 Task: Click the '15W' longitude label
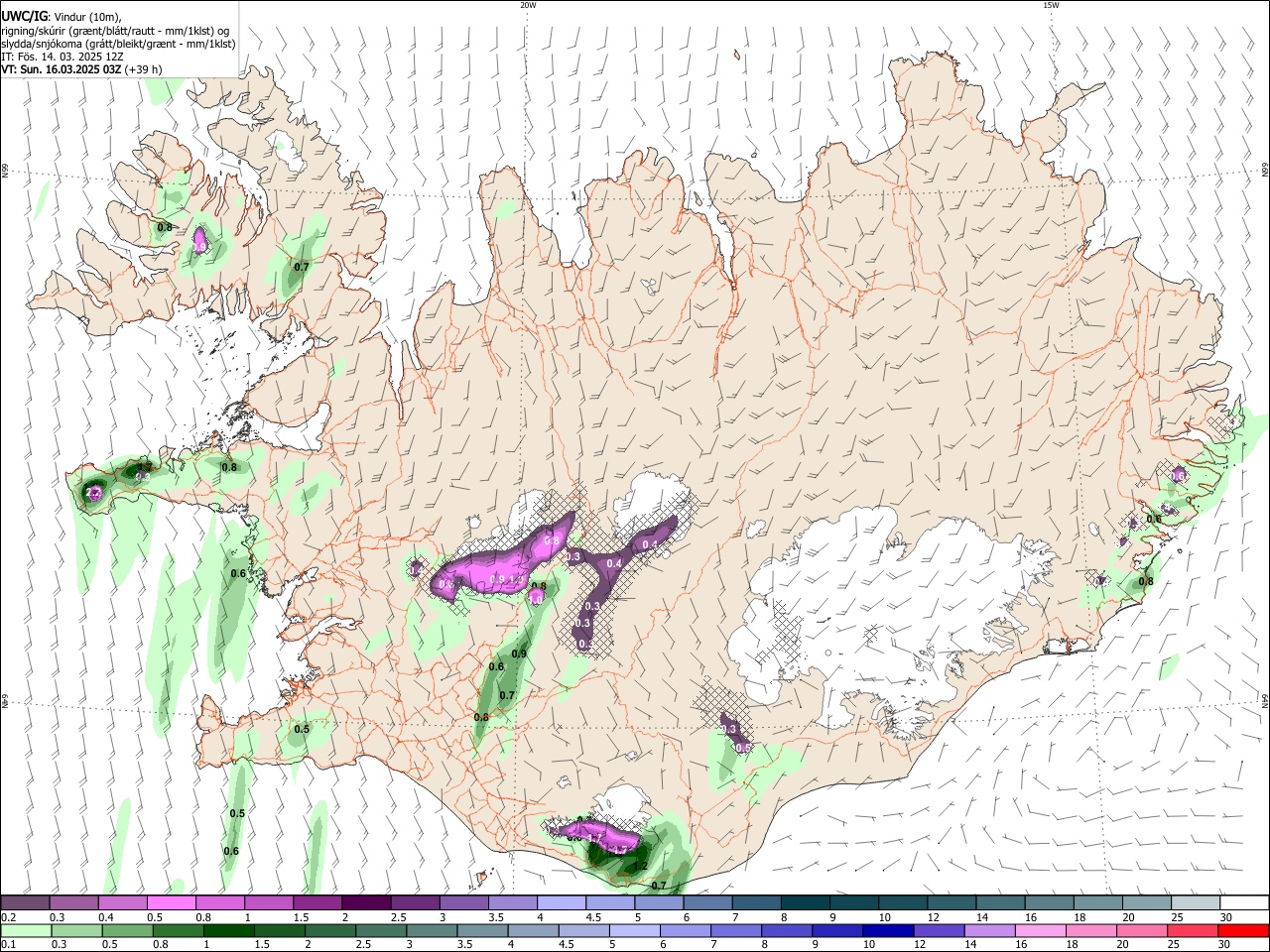[1050, 5]
